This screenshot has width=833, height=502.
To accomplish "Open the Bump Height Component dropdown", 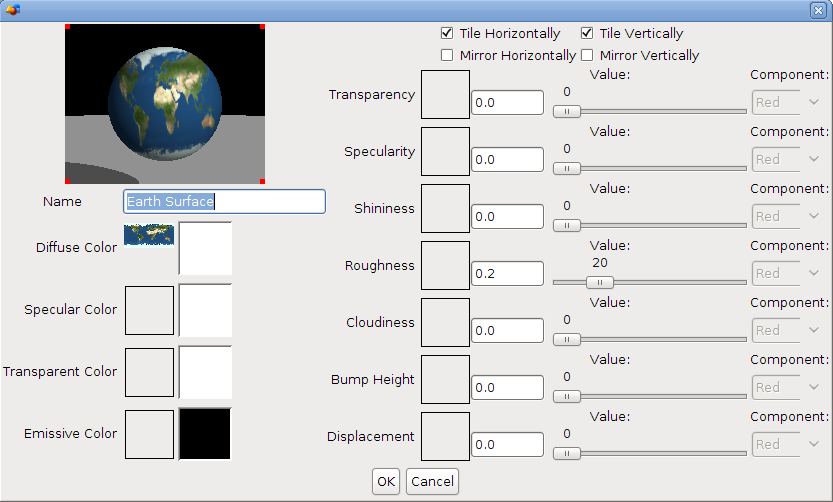I will 789,387.
